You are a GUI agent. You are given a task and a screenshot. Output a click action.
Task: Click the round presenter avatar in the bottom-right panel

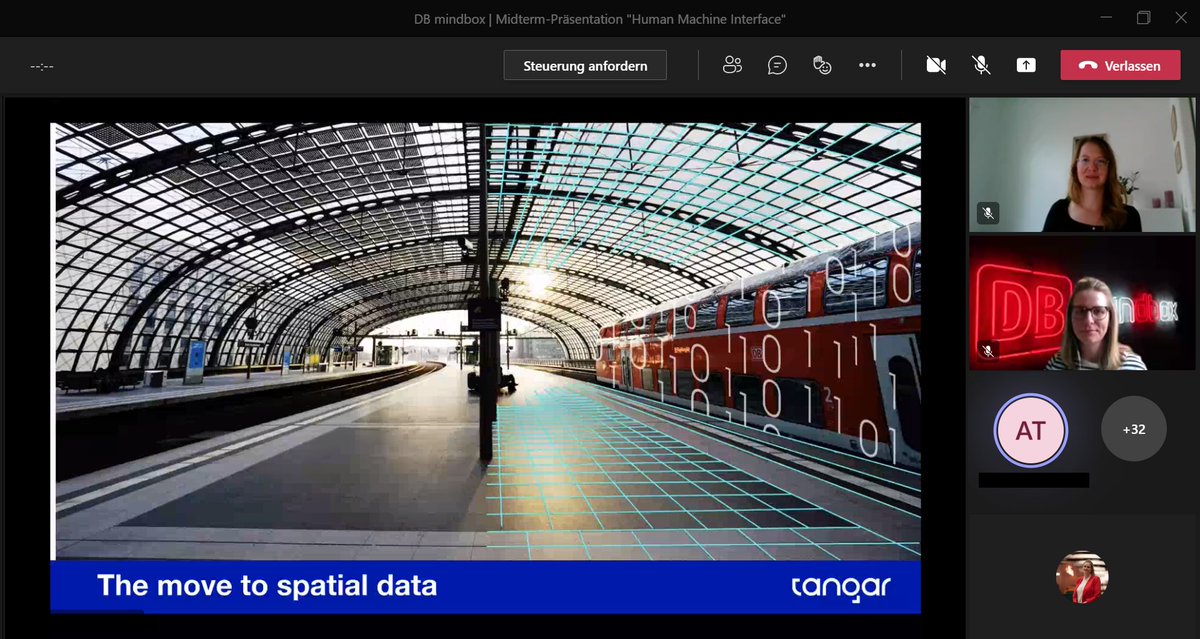1082,577
